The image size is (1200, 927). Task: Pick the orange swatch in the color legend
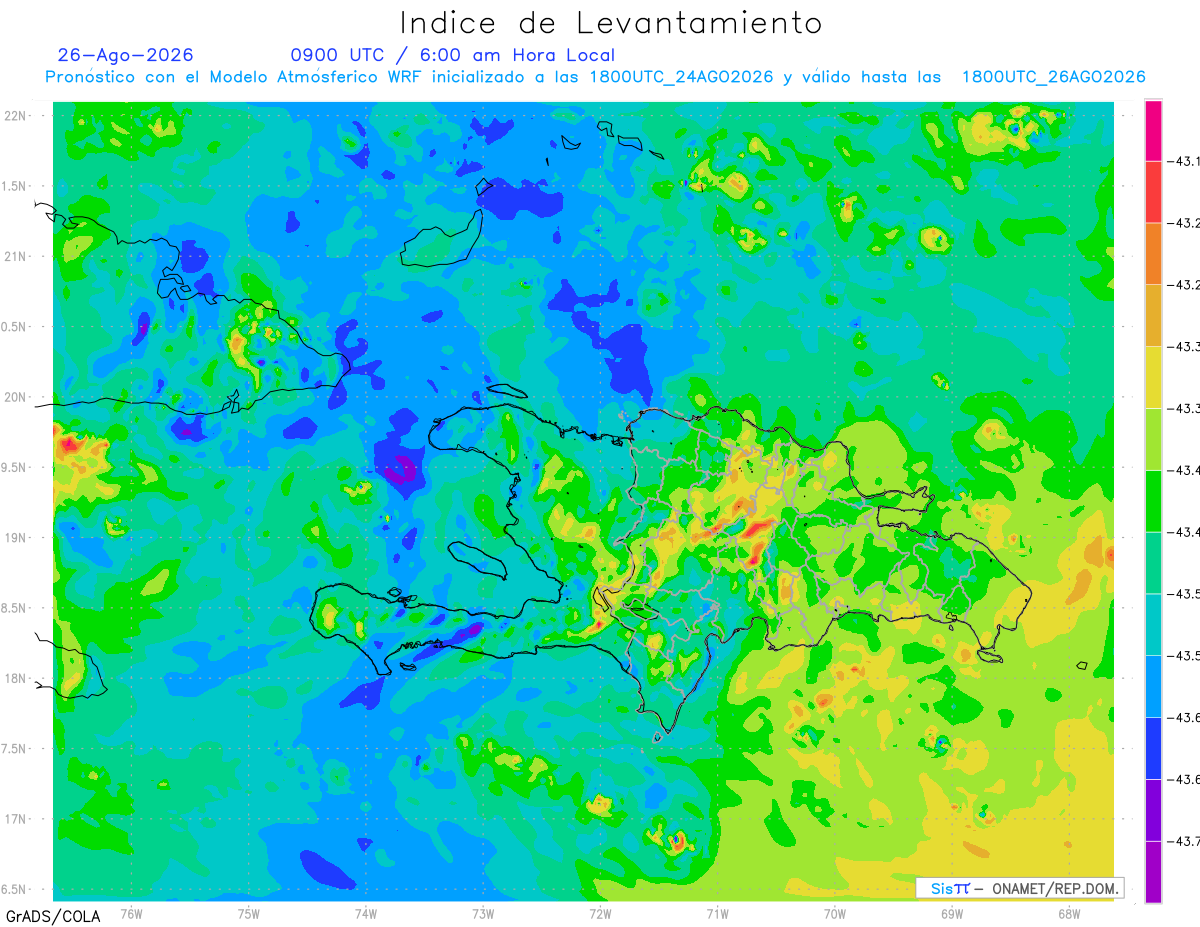1153,253
